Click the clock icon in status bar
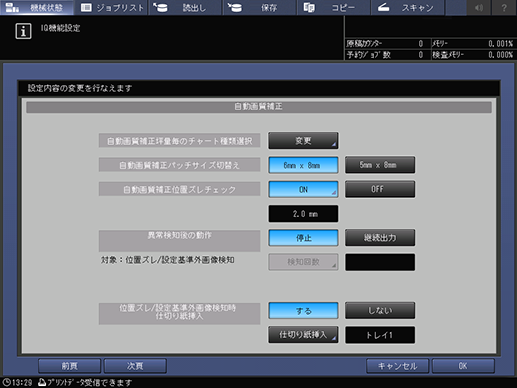517x388 pixels. click(x=6, y=382)
